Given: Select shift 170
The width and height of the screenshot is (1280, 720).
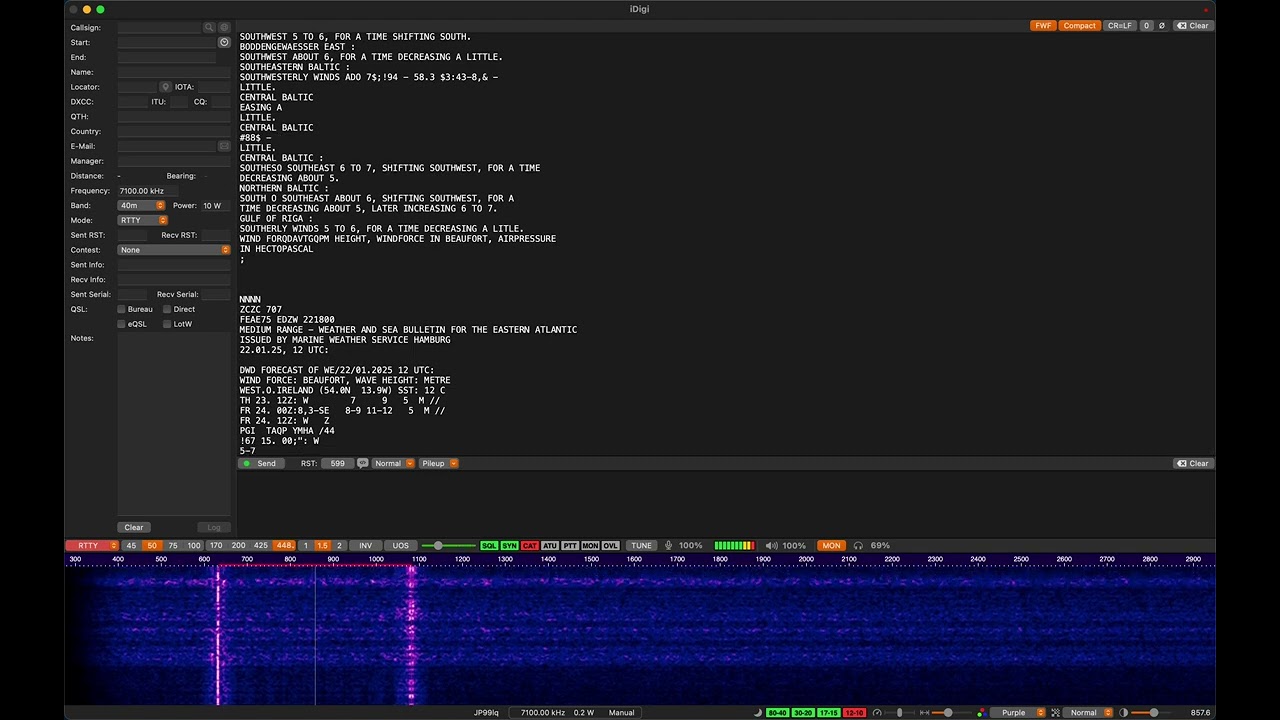Looking at the screenshot, I should (216, 546).
